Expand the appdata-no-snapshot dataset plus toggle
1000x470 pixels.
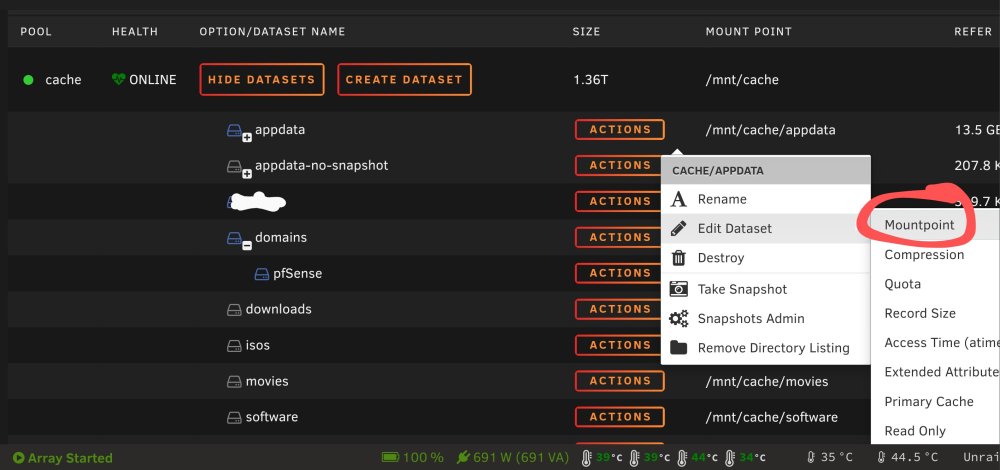point(247,173)
